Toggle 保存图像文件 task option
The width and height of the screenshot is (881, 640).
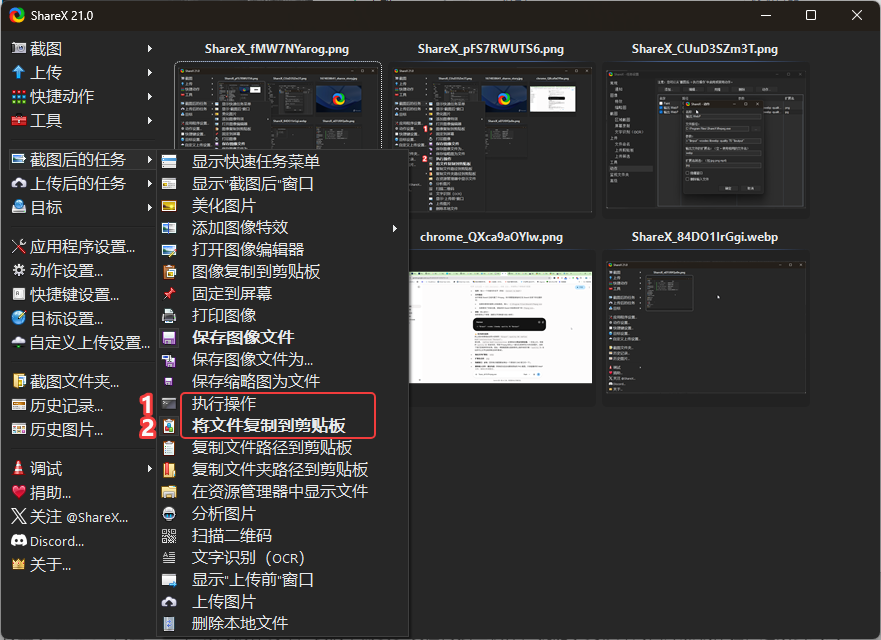(283, 337)
